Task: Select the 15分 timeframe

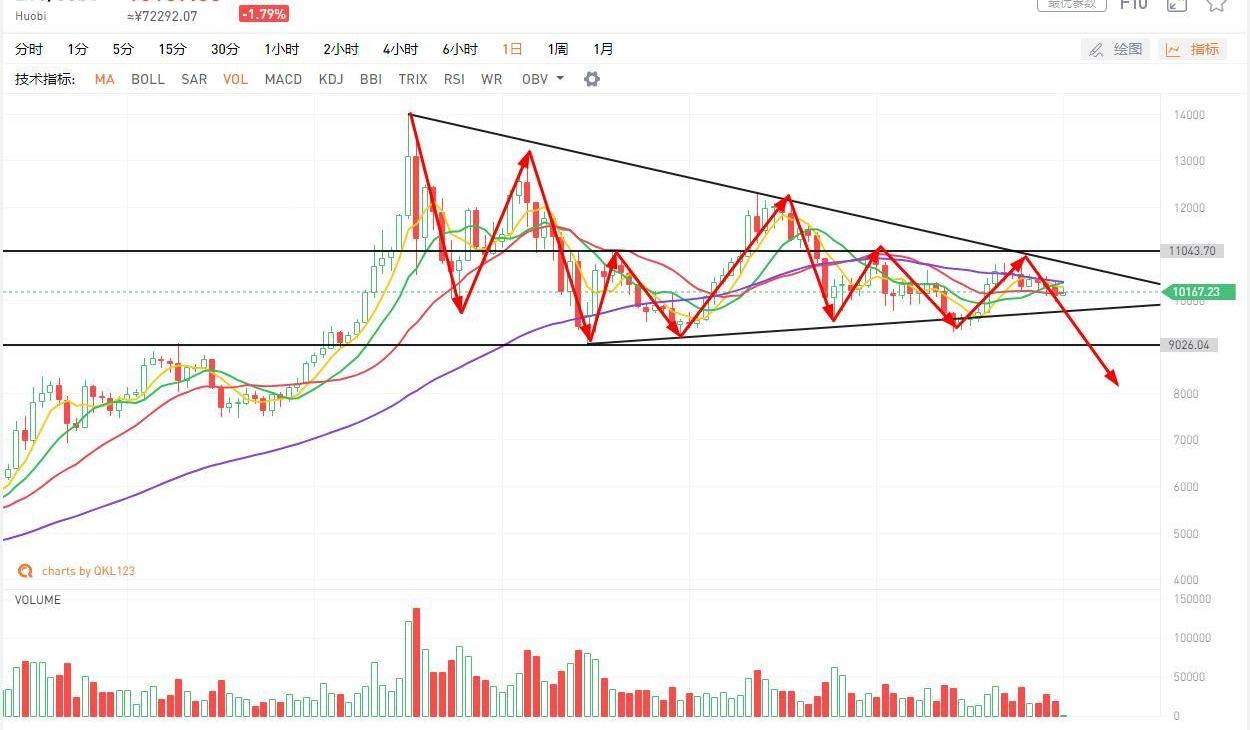Action: click(172, 49)
